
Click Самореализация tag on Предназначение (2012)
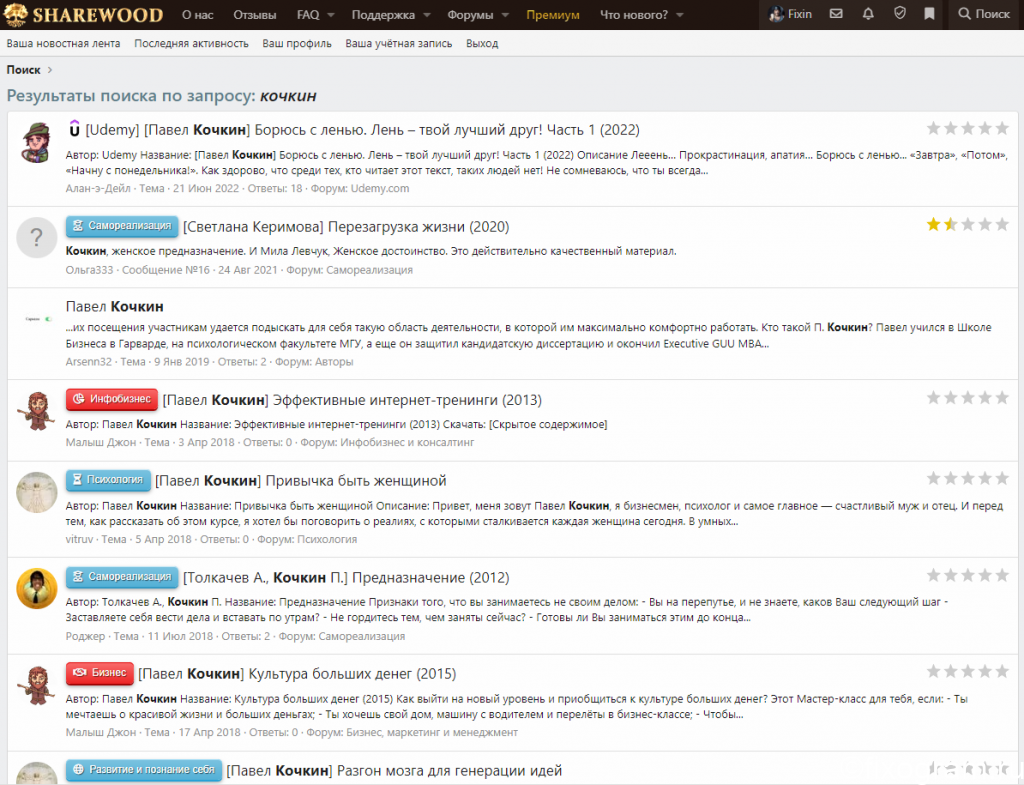coord(122,577)
